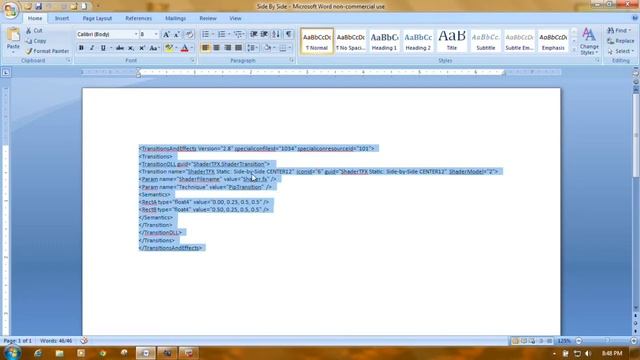Open the Office Button menu

11,10
